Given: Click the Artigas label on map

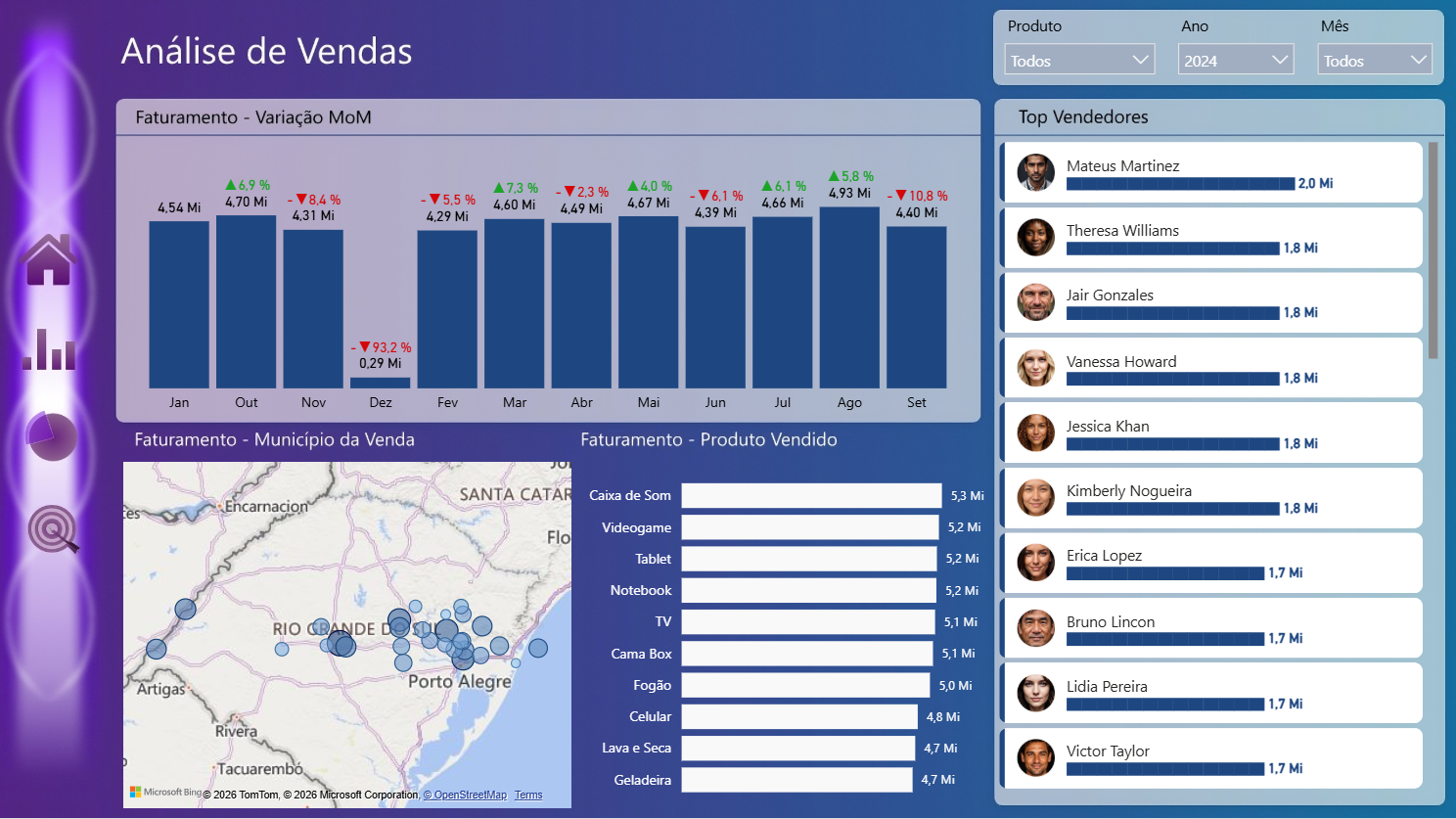Looking at the screenshot, I should point(161,689).
